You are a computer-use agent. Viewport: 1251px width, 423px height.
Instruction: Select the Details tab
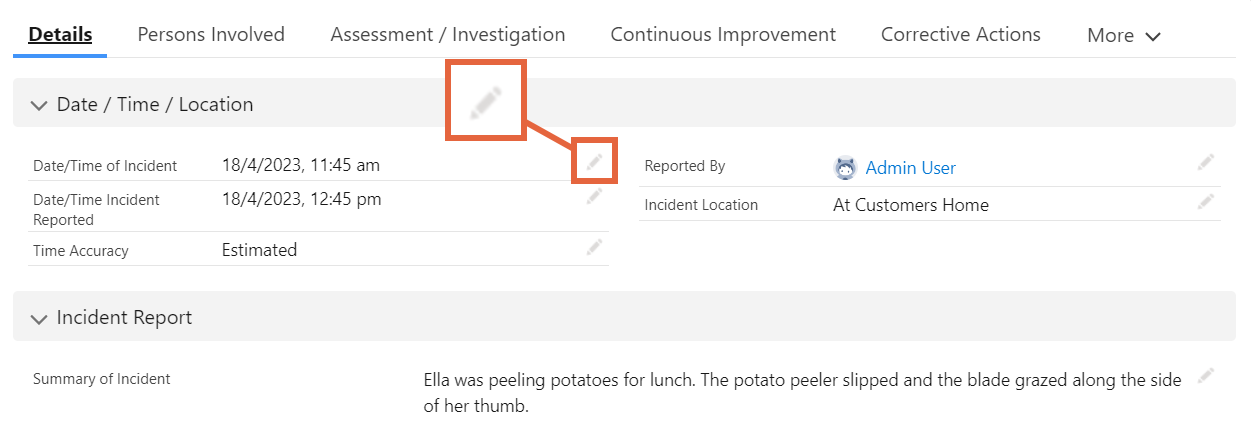point(60,34)
